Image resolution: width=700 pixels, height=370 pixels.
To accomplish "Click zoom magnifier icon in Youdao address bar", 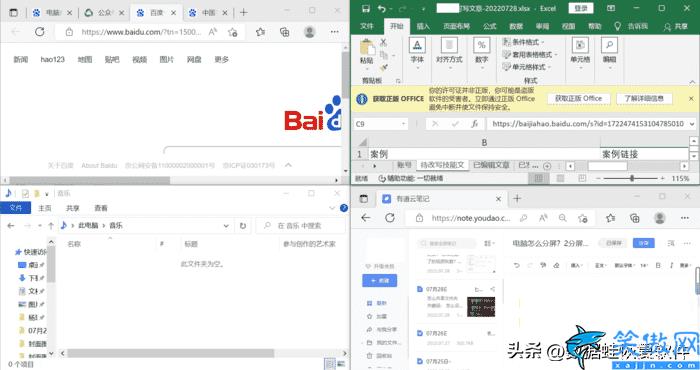I will (x=562, y=218).
